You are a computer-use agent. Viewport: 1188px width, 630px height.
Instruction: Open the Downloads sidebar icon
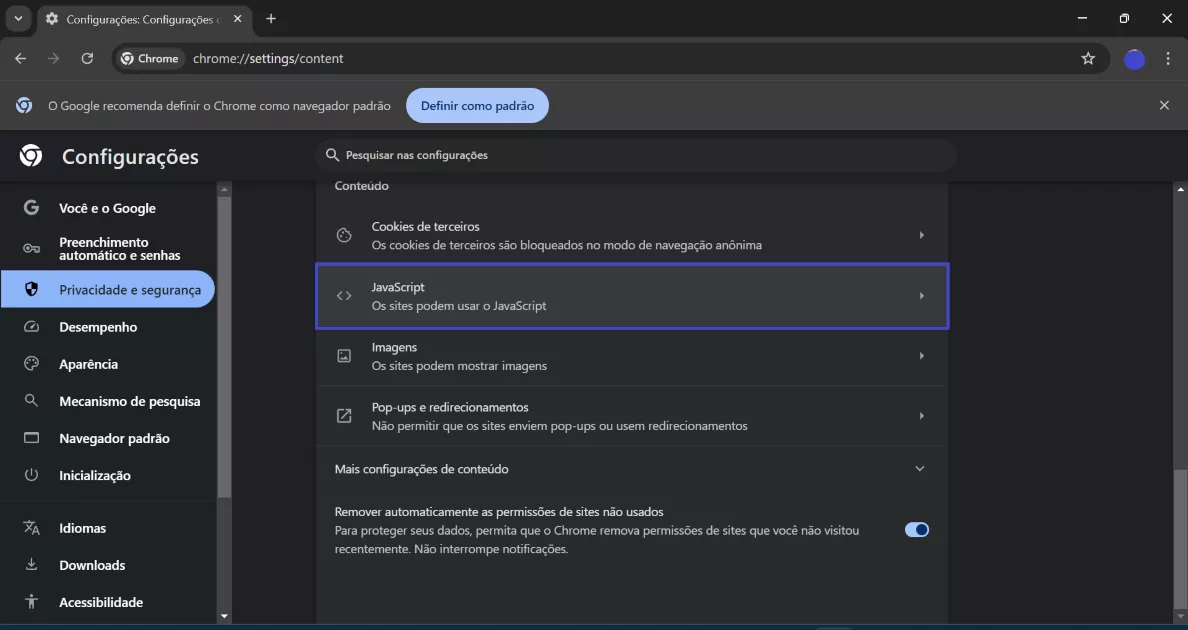click(31, 564)
